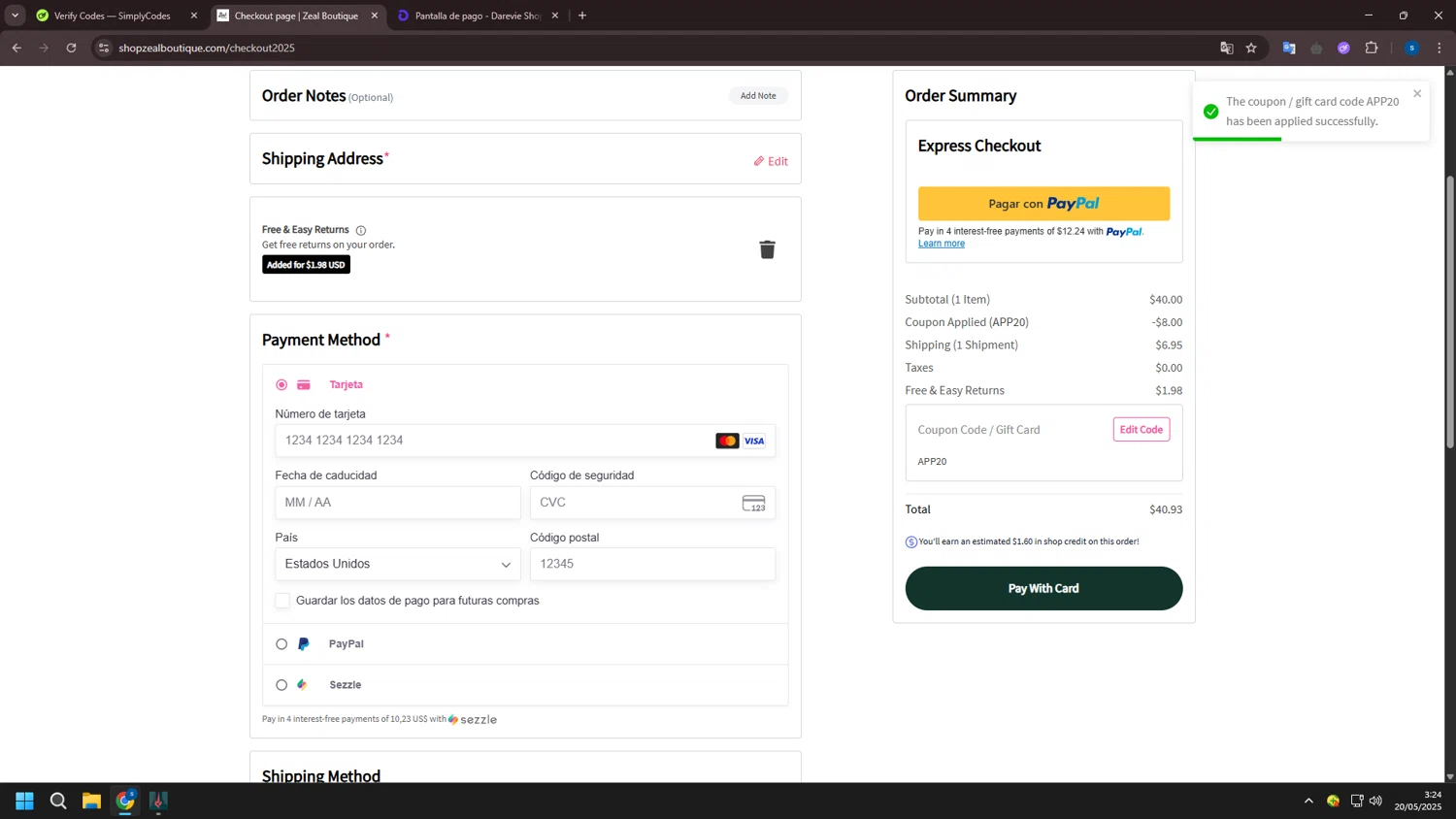Image resolution: width=1456 pixels, height=819 pixels.
Task: Open País dropdown showing Estados Unidos
Action: pyautogui.click(x=398, y=564)
